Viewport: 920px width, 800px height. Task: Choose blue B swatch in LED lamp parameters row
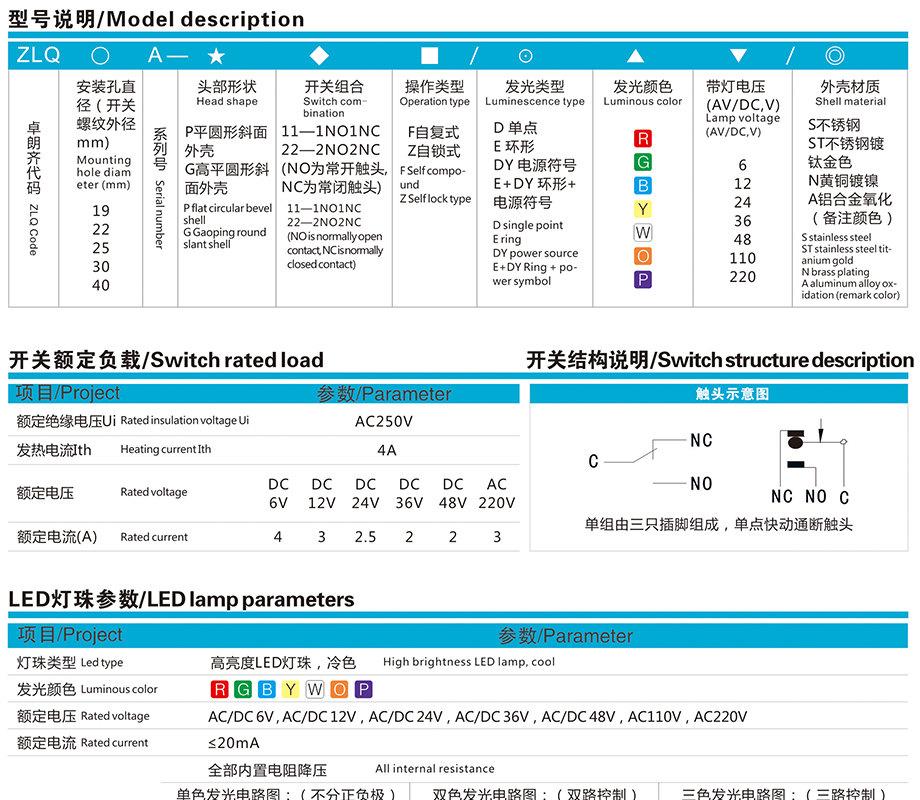click(267, 689)
